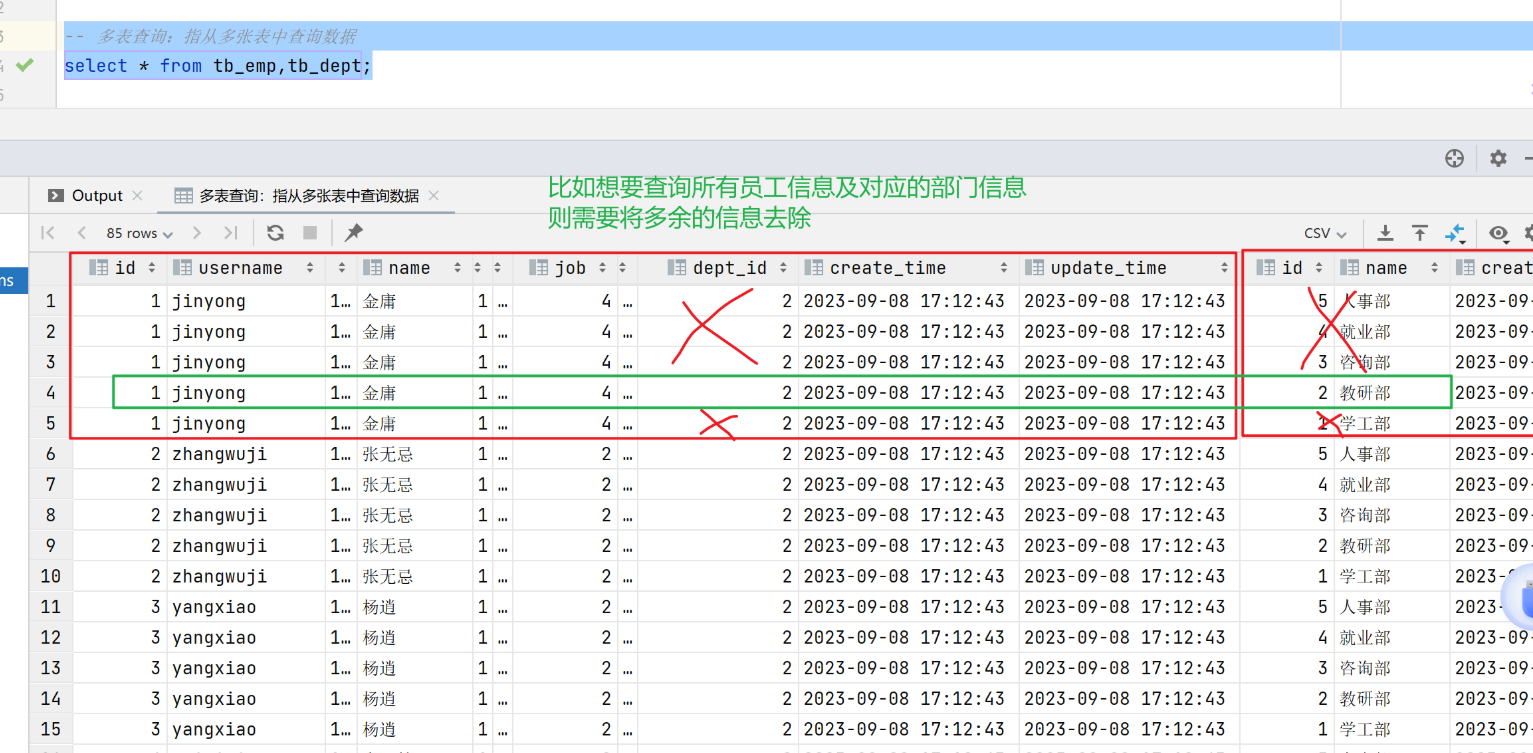Reload the query result page
1533x753 pixels.
pyautogui.click(x=275, y=233)
